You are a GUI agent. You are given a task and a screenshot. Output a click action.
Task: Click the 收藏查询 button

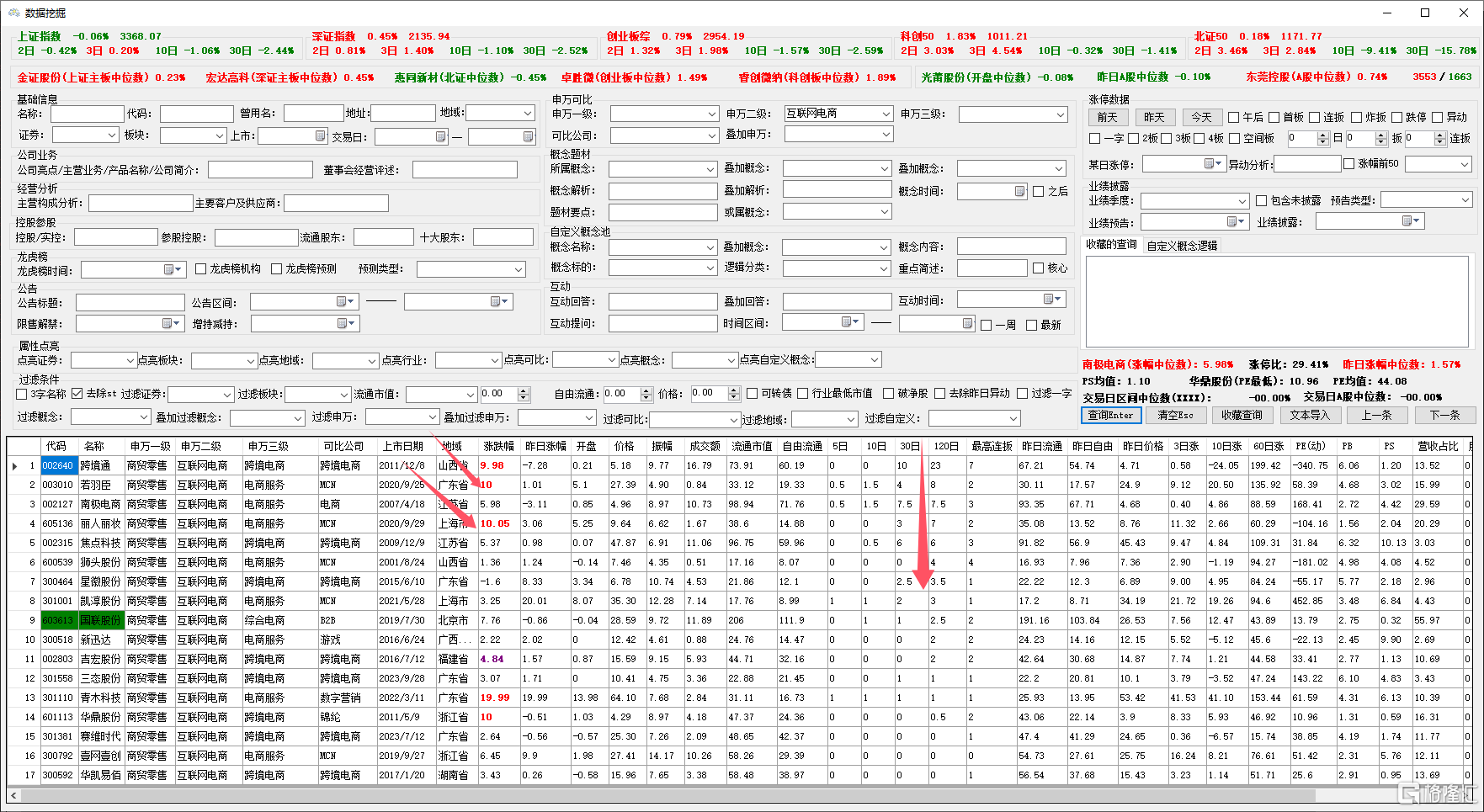click(1242, 415)
